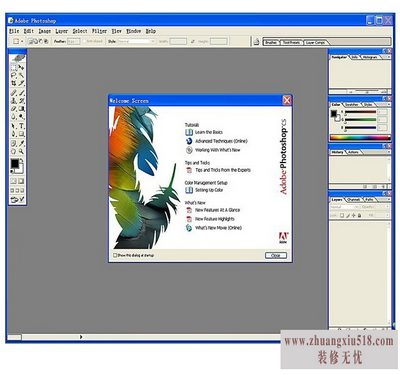Select the Type tool
400x375 pixels.
coord(21,126)
